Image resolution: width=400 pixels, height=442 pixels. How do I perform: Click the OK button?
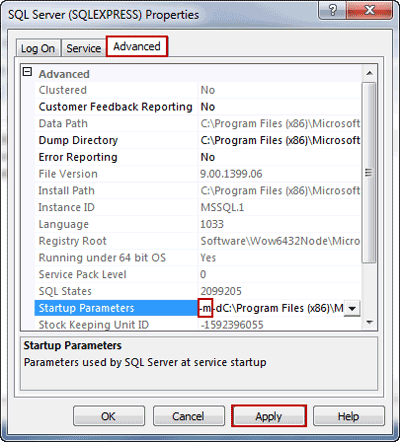tap(109, 416)
